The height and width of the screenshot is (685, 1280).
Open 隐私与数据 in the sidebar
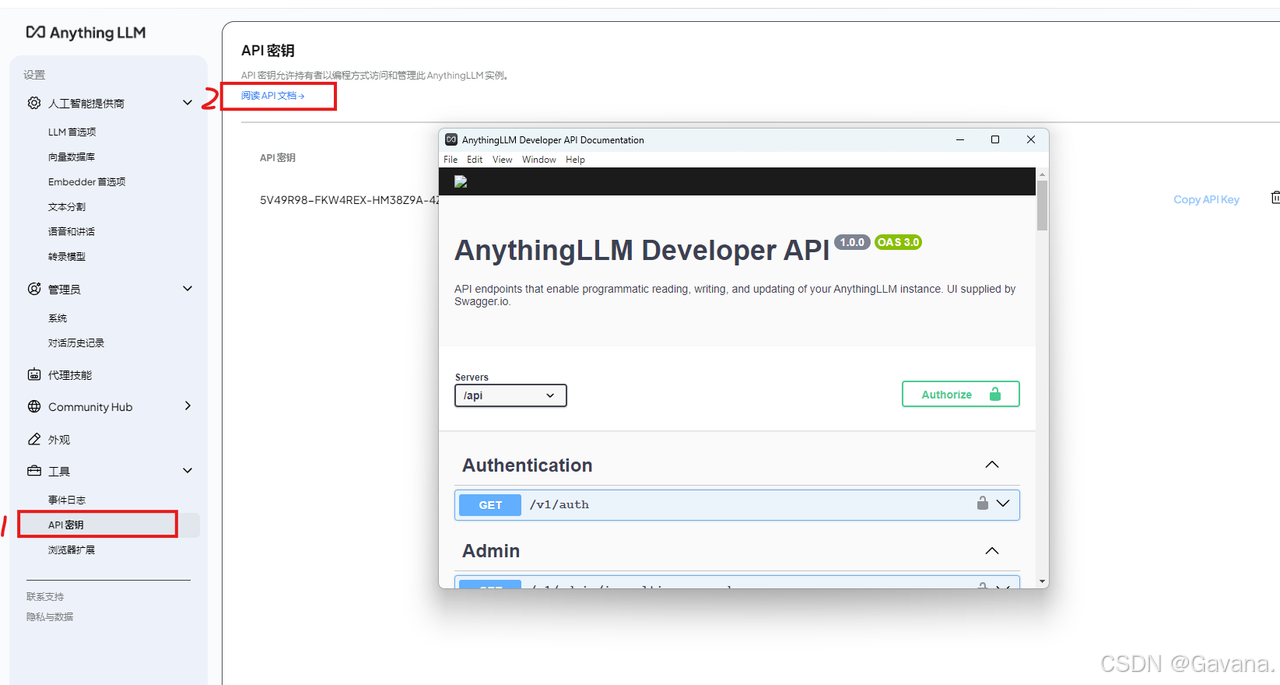point(50,617)
